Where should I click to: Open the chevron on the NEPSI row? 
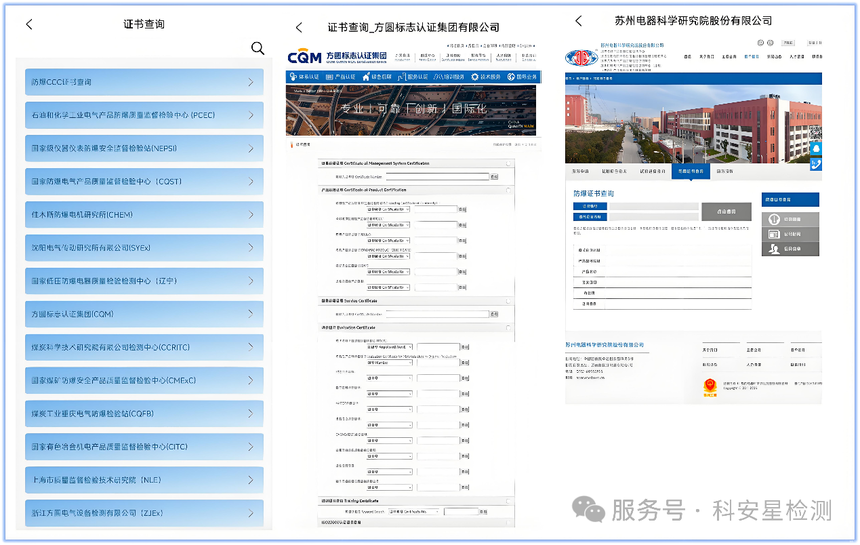pyautogui.click(x=251, y=149)
